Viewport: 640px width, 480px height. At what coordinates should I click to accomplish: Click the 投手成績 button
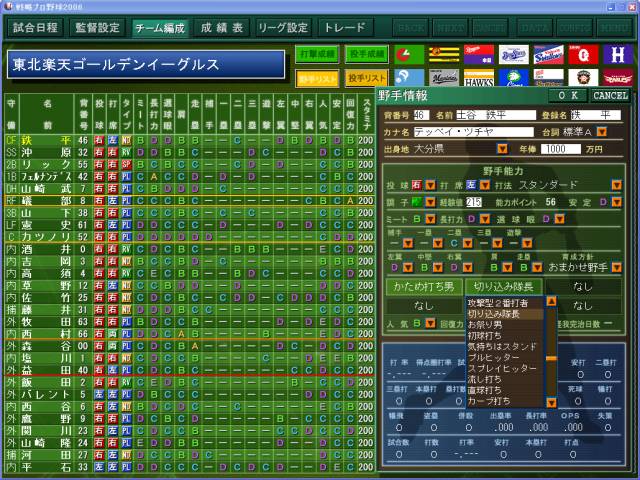tap(367, 54)
